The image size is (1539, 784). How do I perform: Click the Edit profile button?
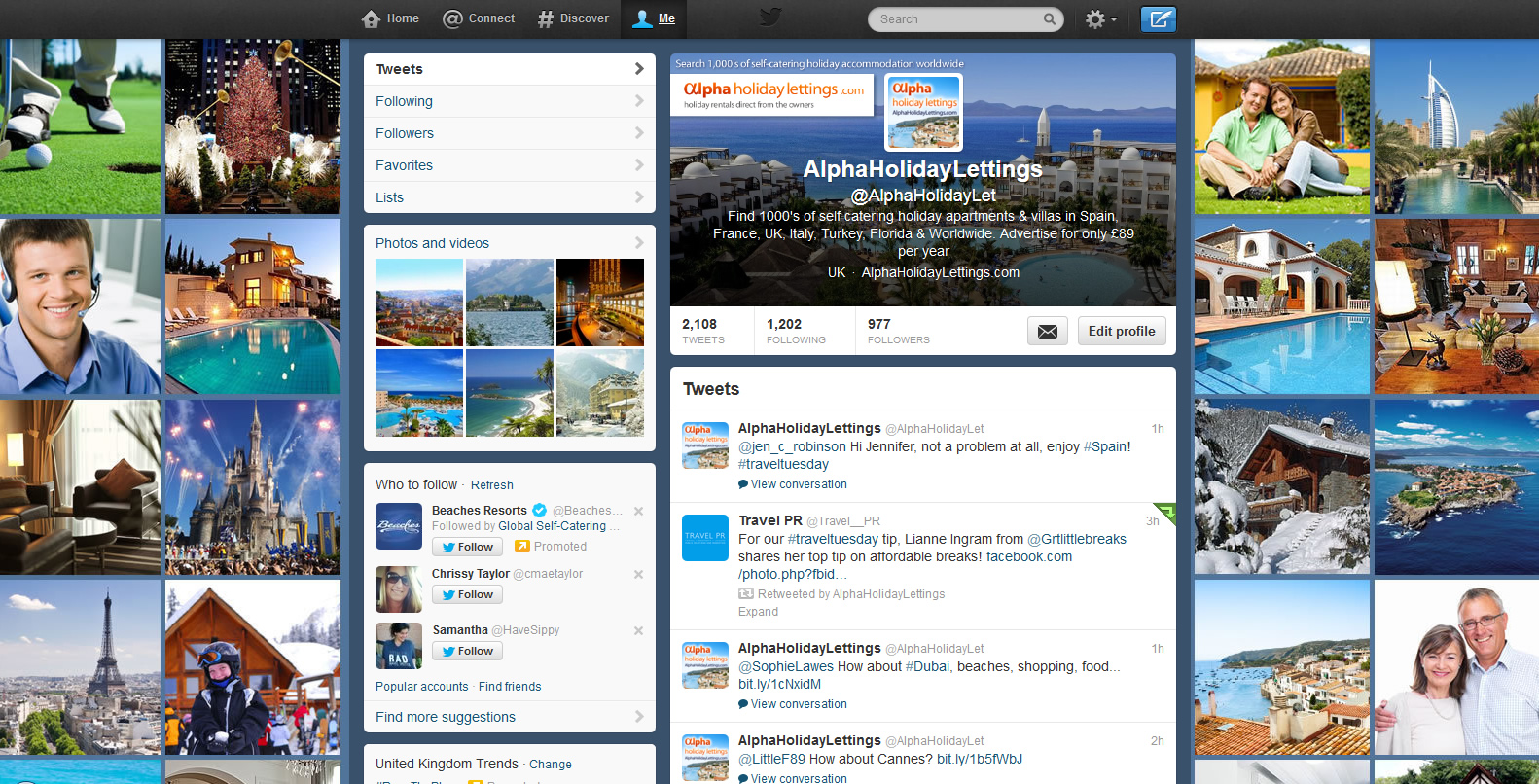[x=1122, y=331]
